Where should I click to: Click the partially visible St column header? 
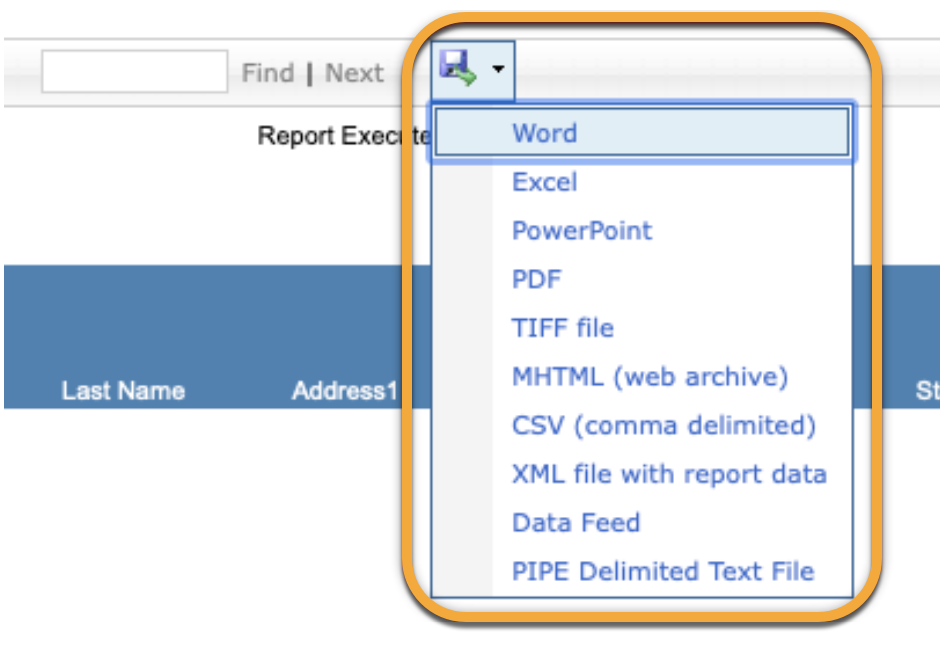(926, 390)
